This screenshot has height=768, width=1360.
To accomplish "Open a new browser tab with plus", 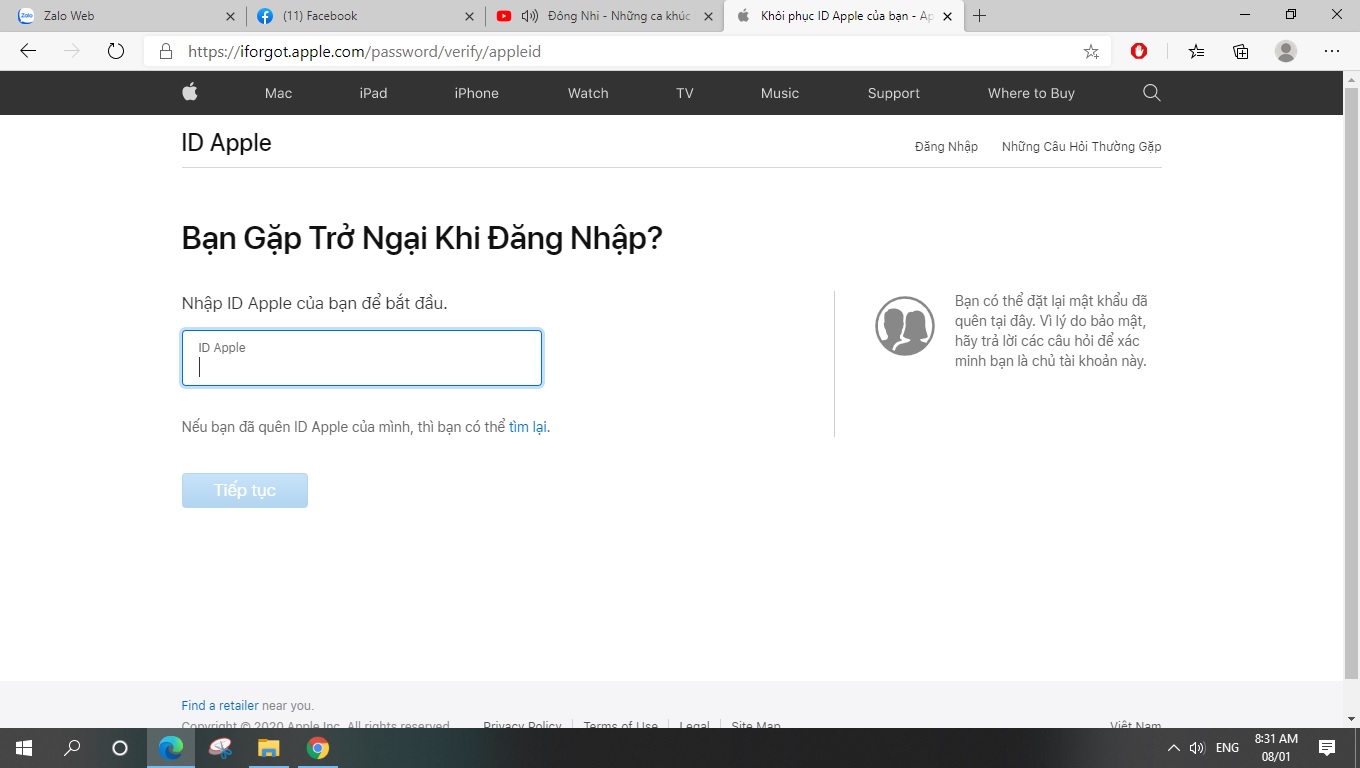I will click(979, 16).
